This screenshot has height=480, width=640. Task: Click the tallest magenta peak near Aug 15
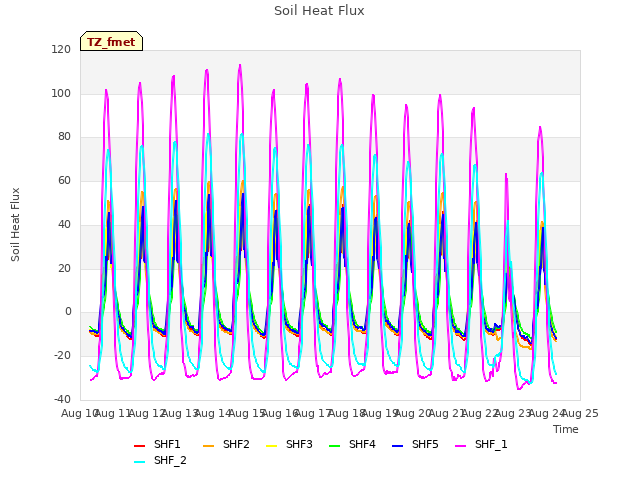240,65
